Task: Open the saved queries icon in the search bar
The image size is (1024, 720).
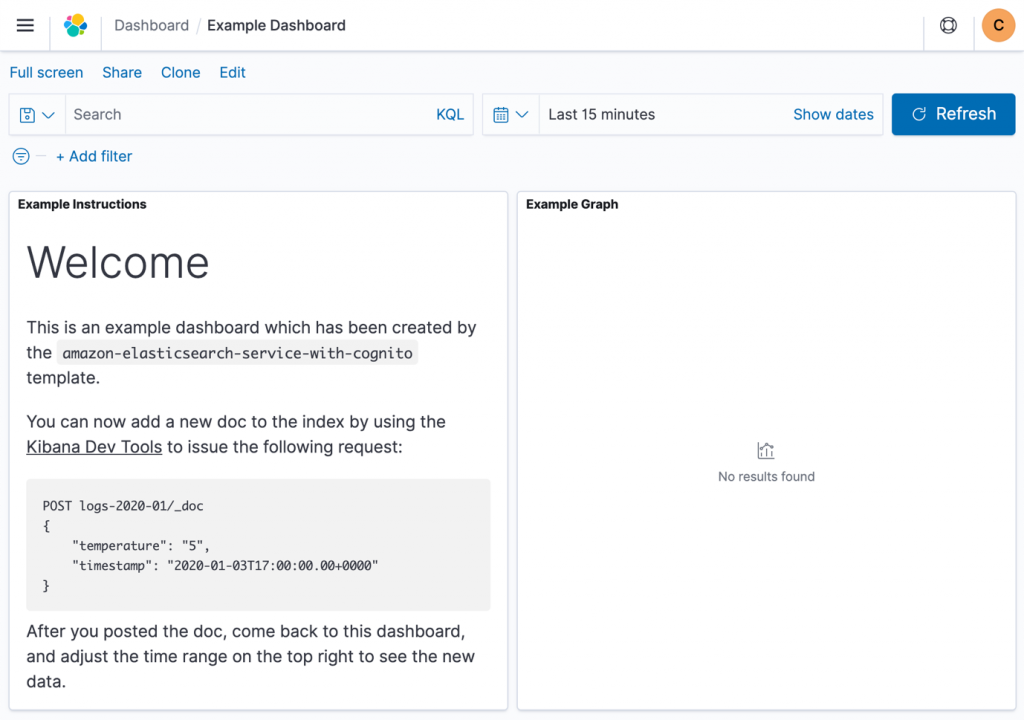Action: pos(26,114)
